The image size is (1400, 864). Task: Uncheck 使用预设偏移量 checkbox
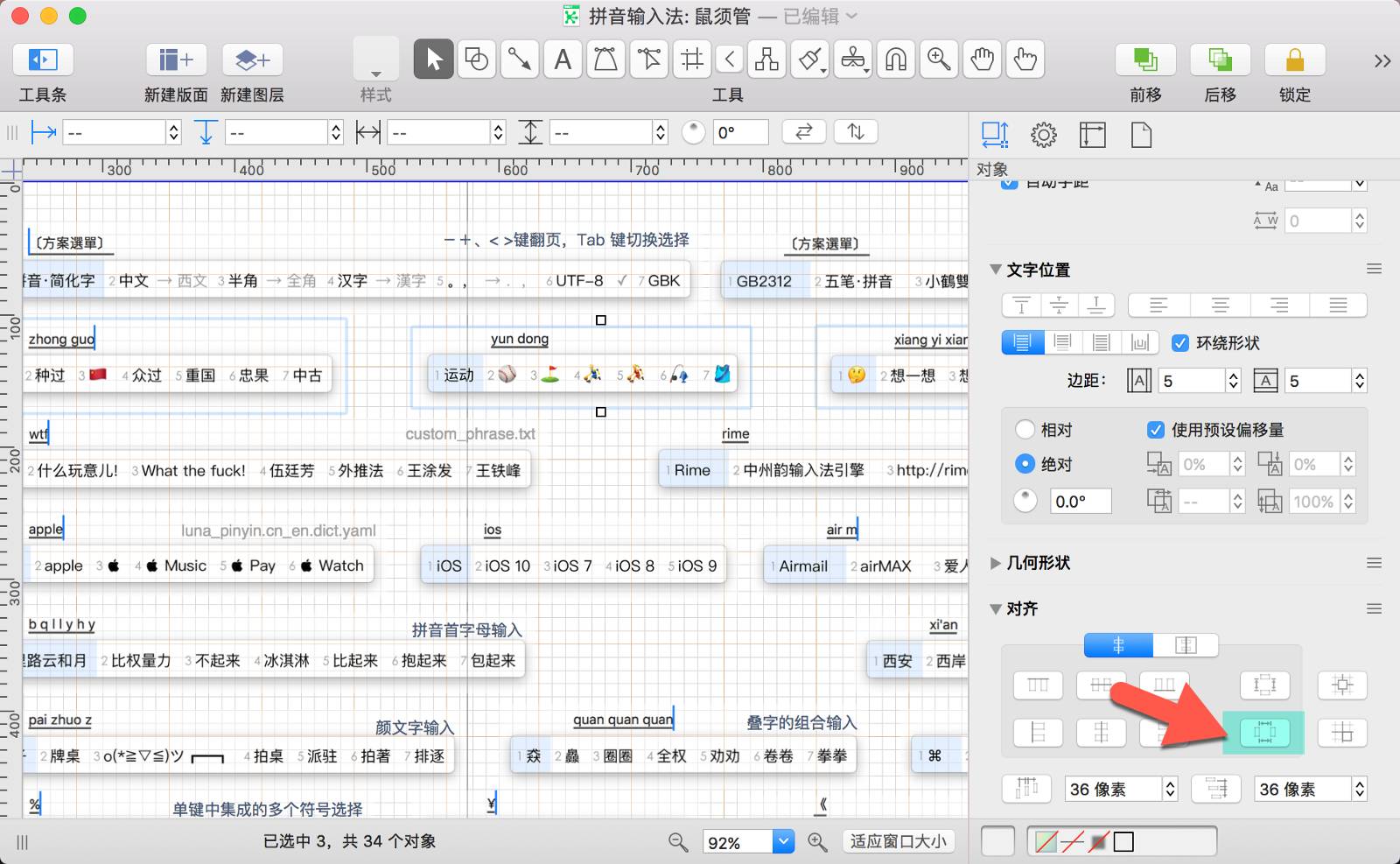(x=1156, y=430)
